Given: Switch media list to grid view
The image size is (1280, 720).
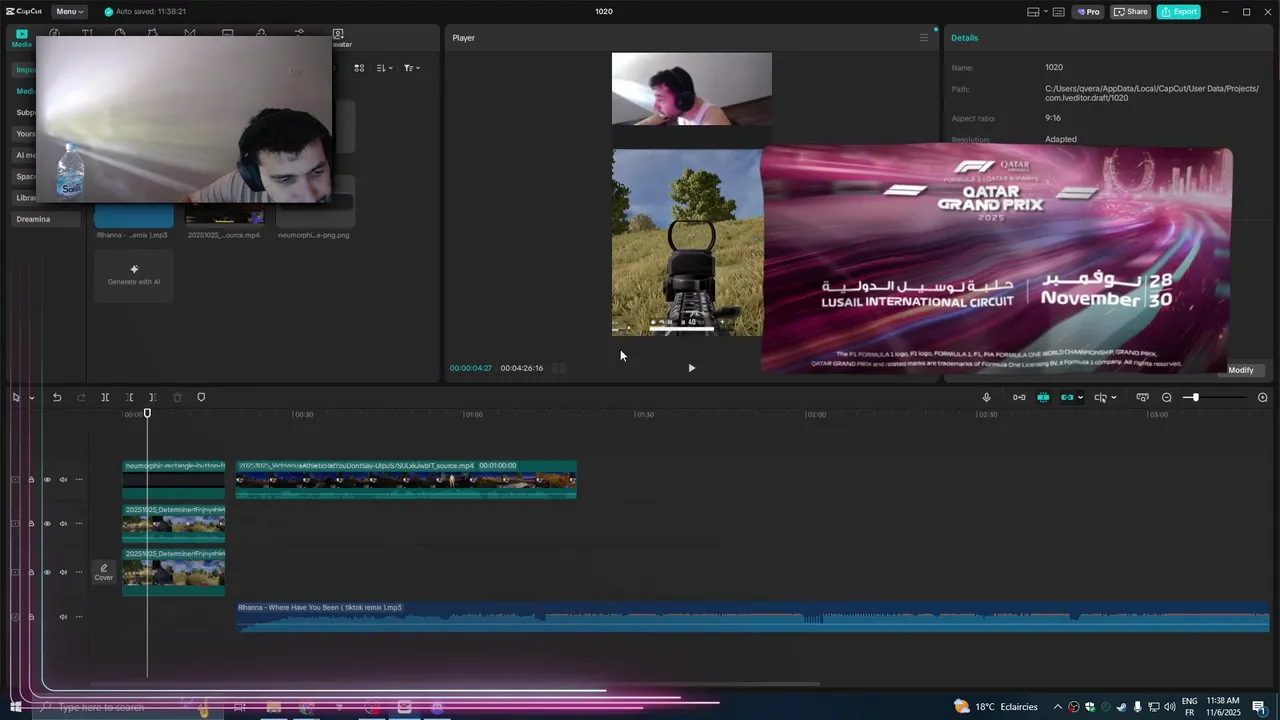Looking at the screenshot, I should (360, 68).
